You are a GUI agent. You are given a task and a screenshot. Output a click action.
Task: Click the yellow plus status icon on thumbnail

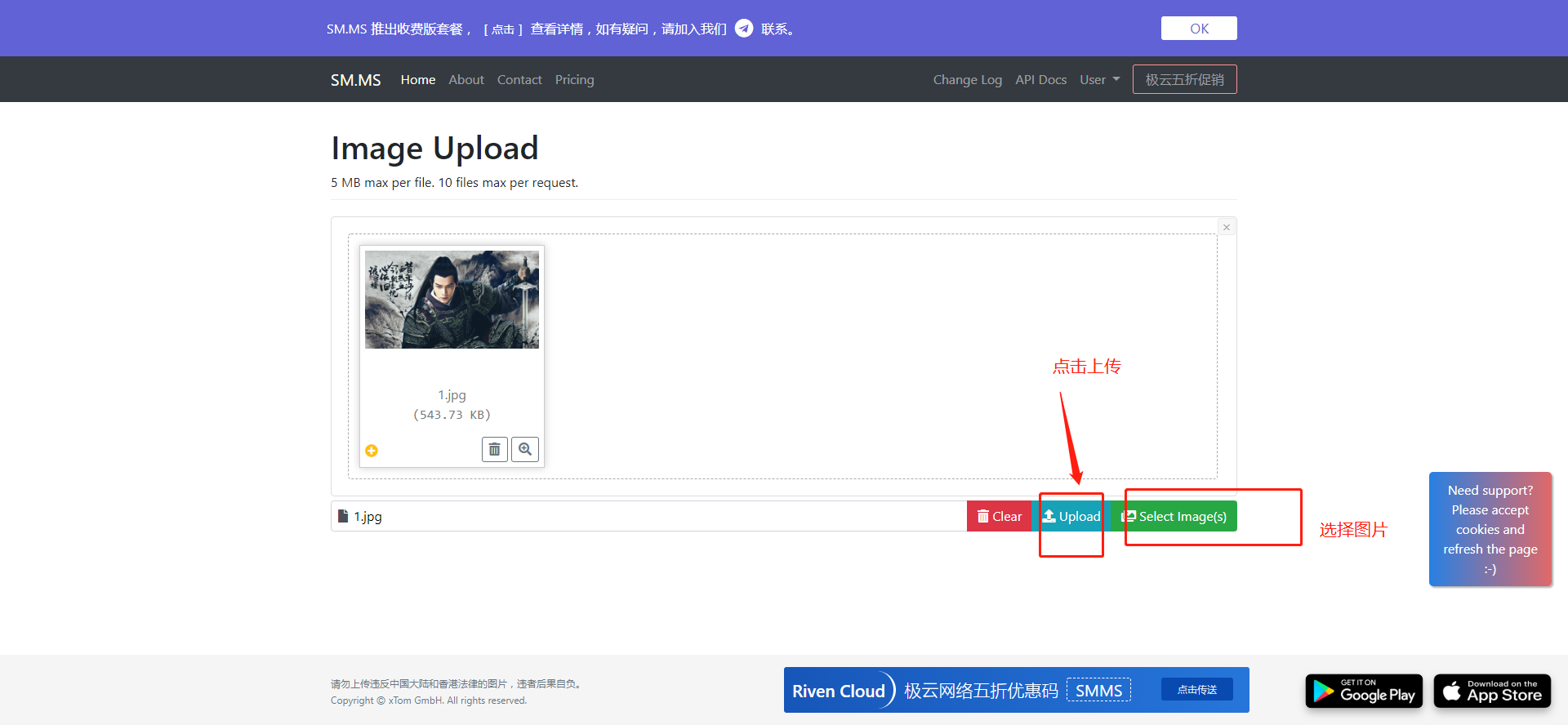point(372,451)
